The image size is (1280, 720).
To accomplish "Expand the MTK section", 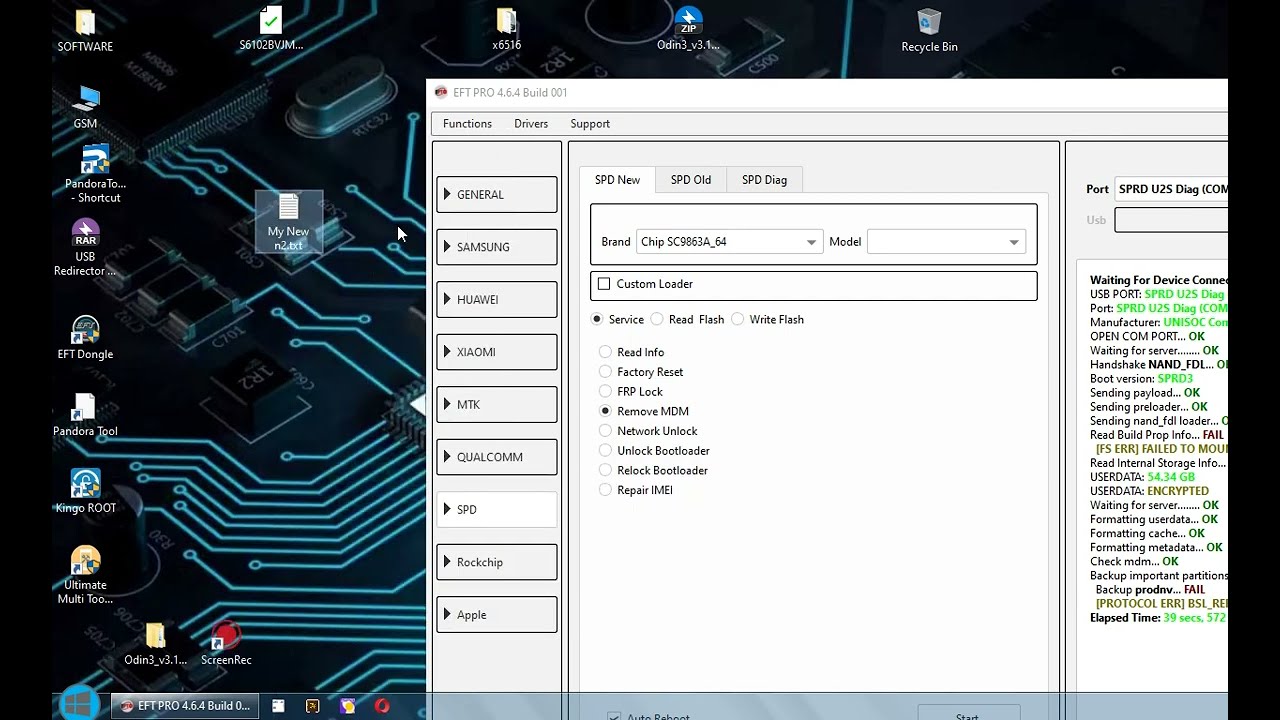I will (497, 404).
